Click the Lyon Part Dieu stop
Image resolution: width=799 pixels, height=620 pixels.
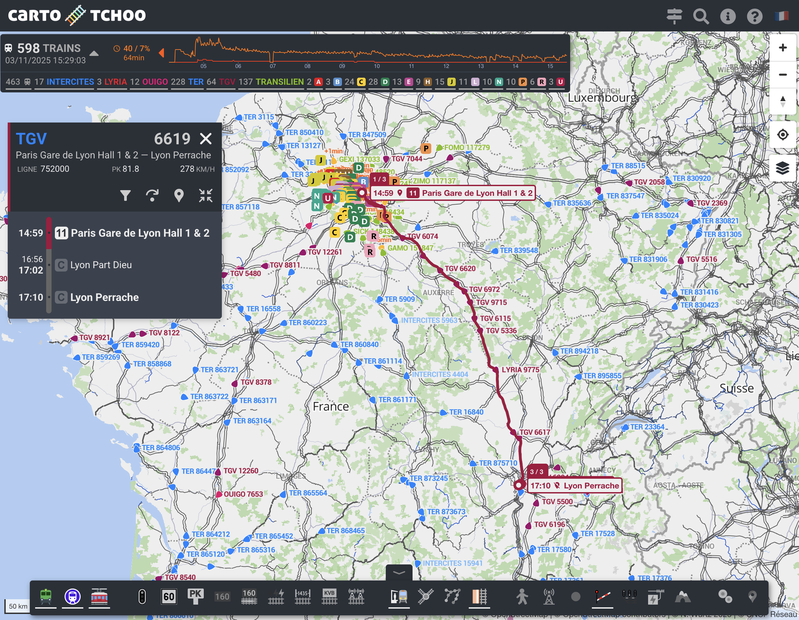101,265
